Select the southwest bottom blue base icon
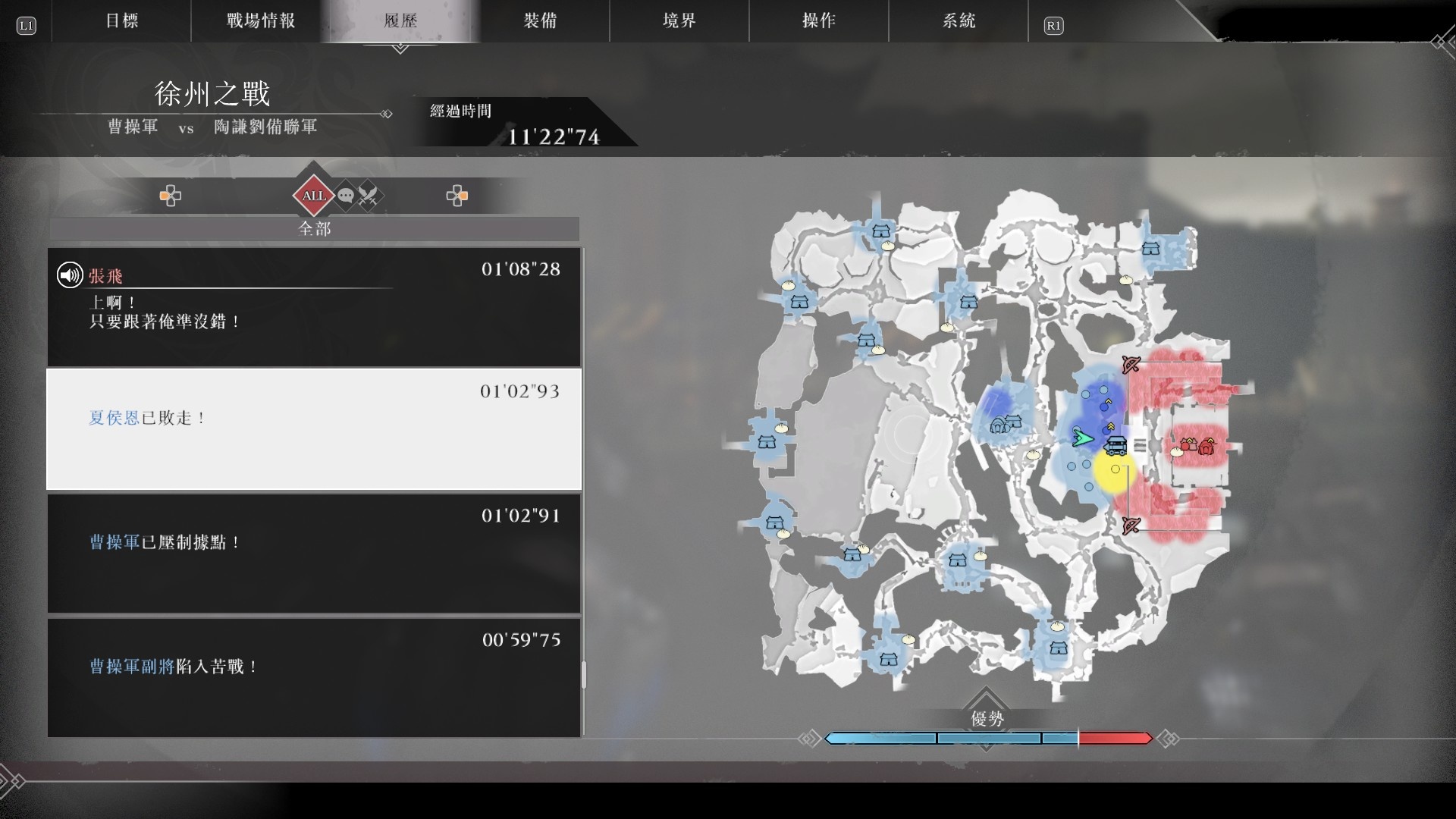 pyautogui.click(x=888, y=659)
